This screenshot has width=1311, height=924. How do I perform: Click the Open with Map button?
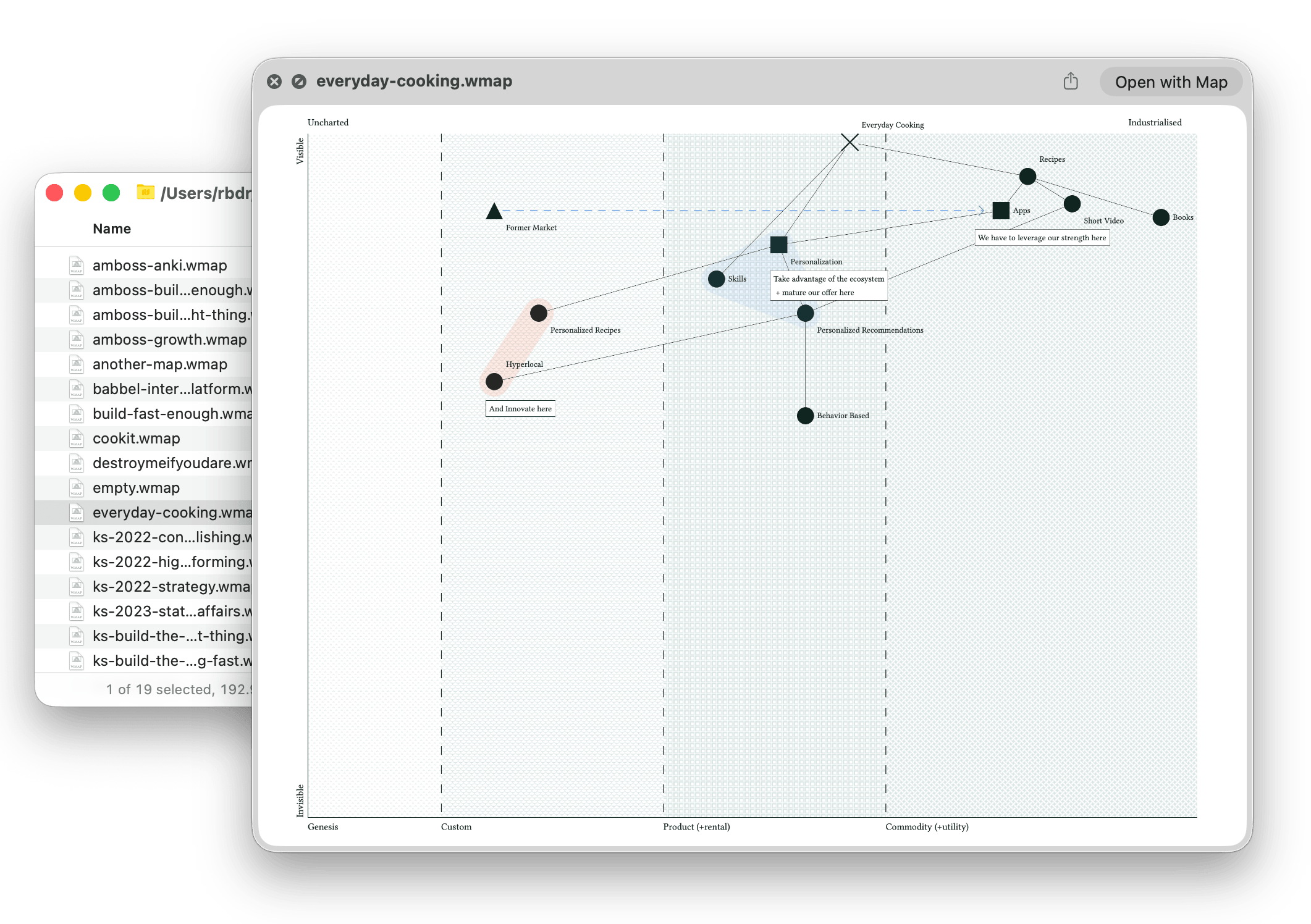[1171, 82]
